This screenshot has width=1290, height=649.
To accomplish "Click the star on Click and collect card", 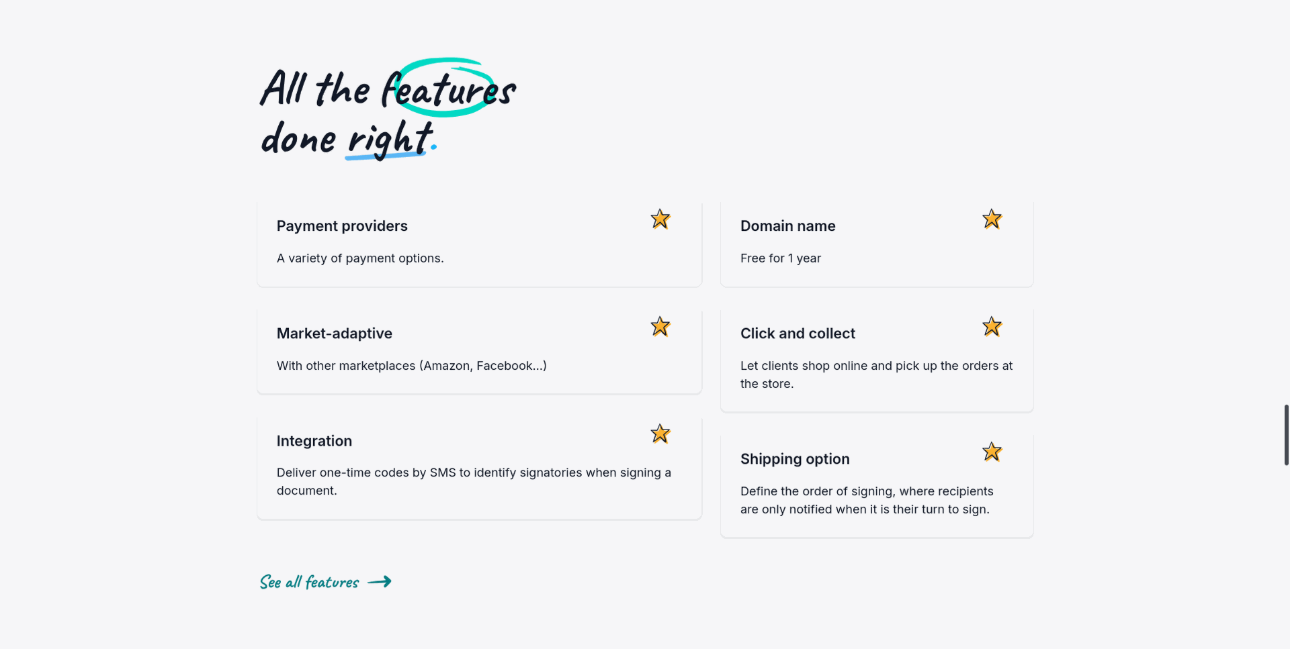I will (991, 326).
